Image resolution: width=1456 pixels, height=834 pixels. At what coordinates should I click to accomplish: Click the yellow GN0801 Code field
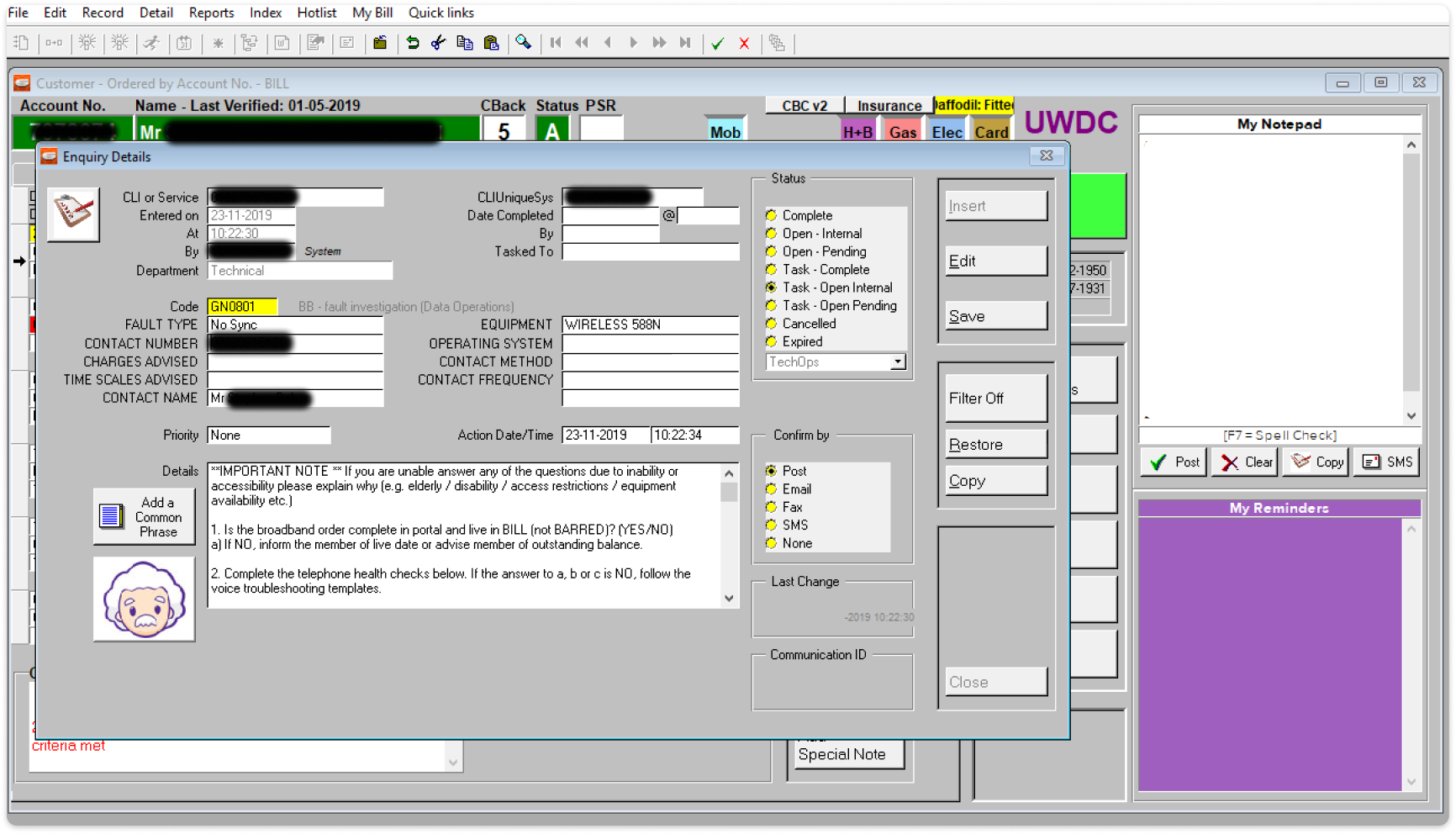(x=242, y=307)
